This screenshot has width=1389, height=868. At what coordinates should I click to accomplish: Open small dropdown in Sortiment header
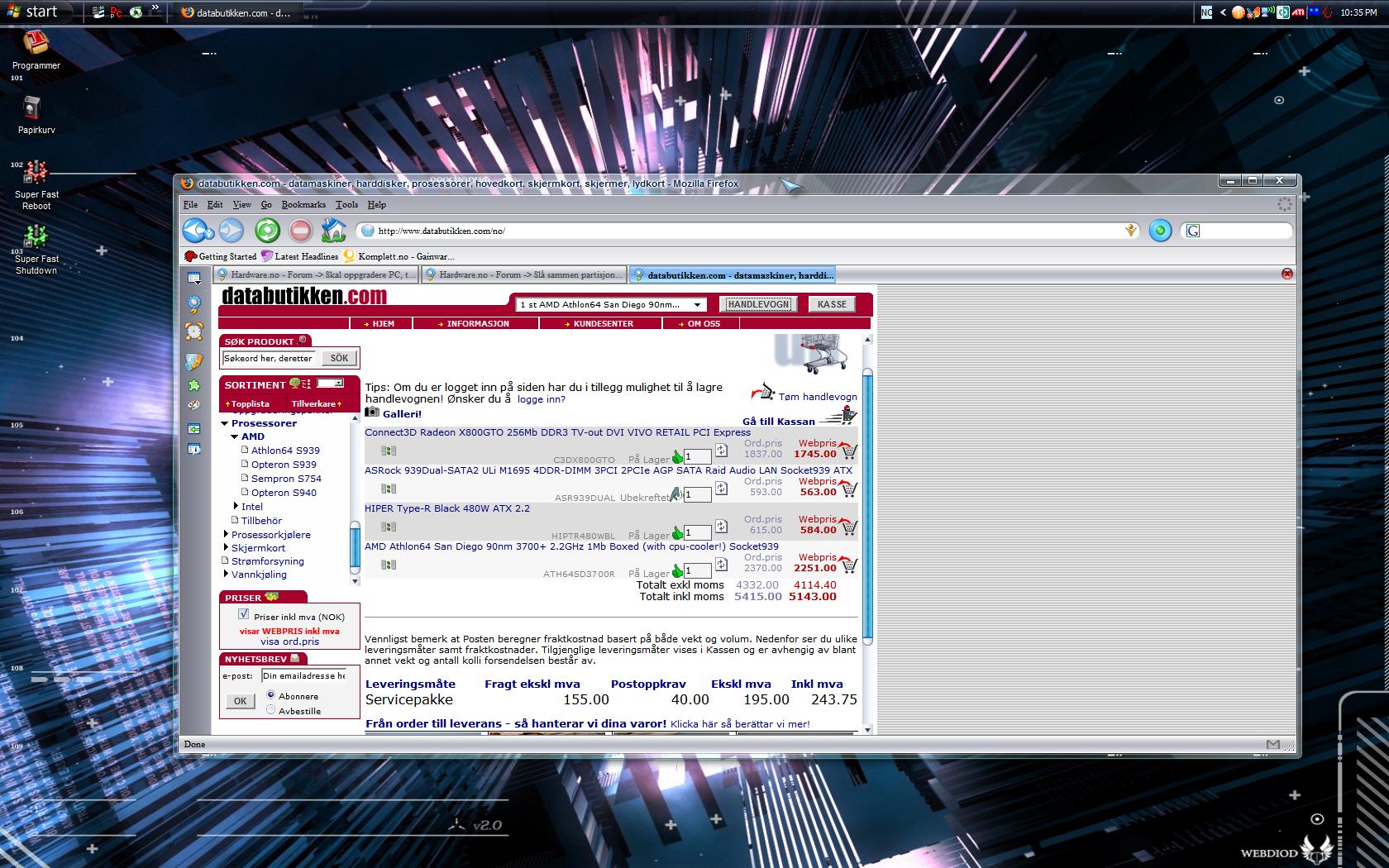pyautogui.click(x=330, y=384)
